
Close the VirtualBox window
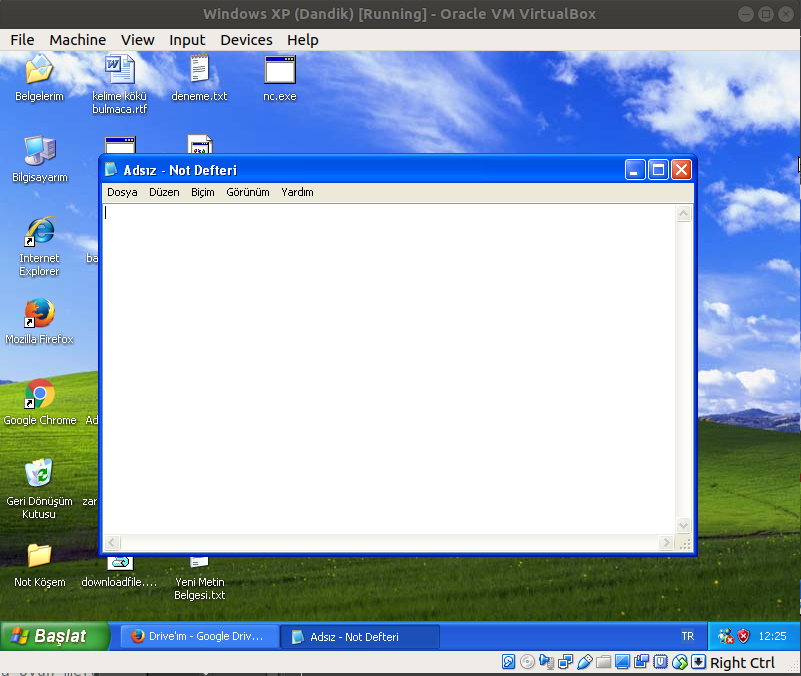click(786, 14)
